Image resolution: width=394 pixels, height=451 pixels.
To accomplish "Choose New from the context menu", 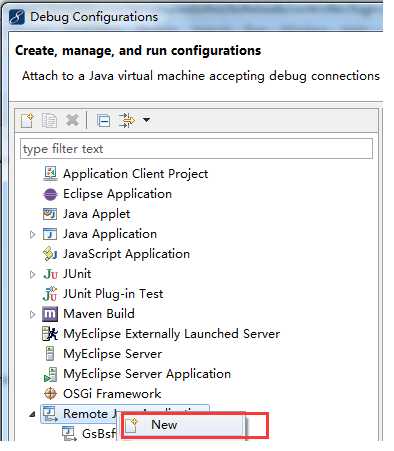I will coord(183,425).
